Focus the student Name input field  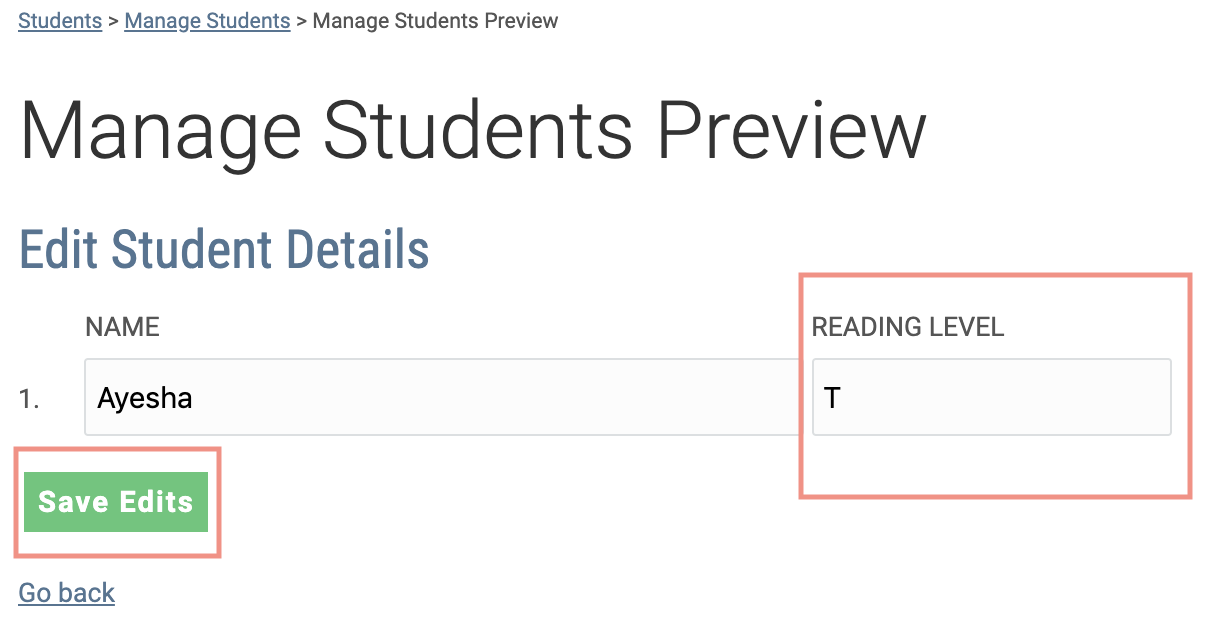[440, 398]
